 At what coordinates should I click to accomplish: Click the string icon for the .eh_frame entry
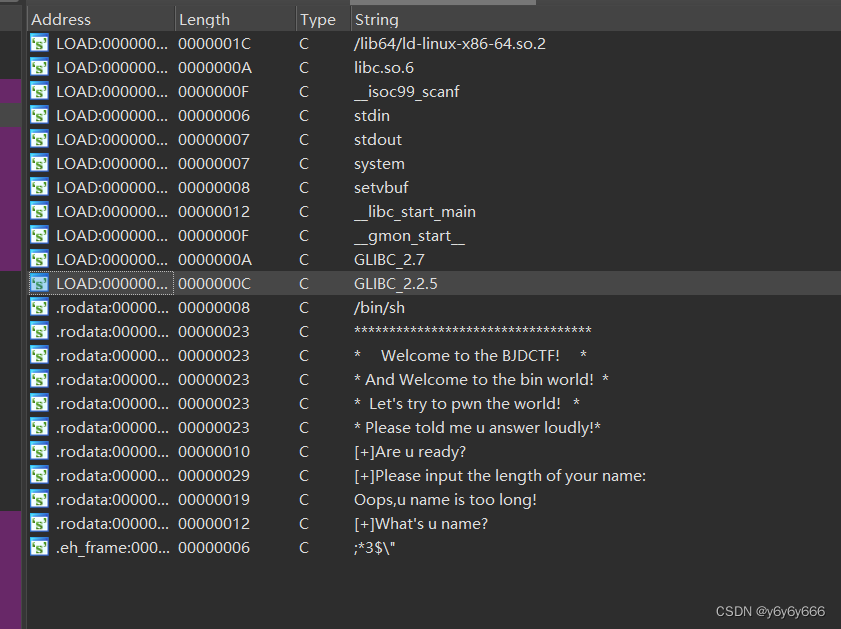tap(38, 547)
